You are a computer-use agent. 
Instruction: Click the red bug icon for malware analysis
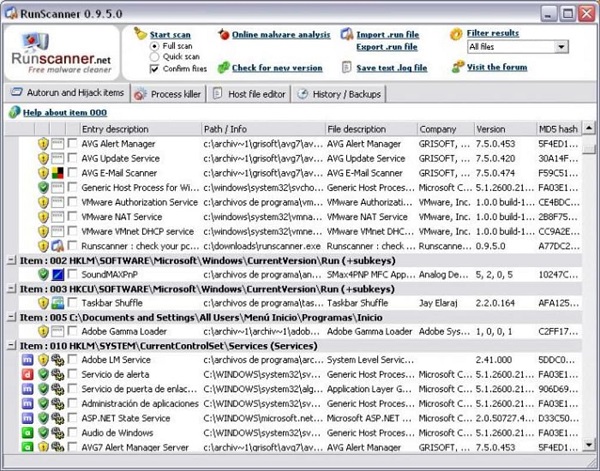tap(224, 34)
